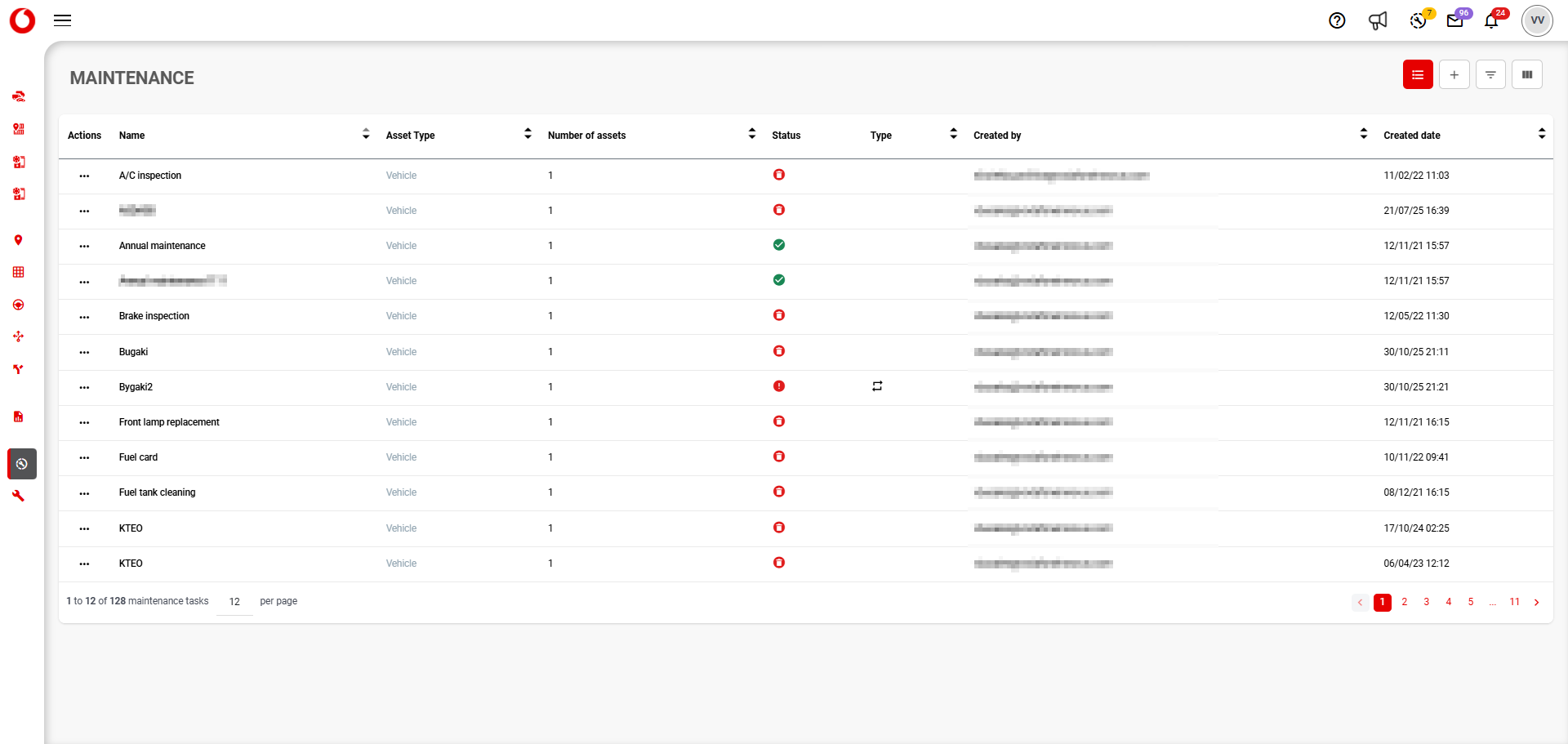Open the wrench icon in the sidebar
This screenshot has height=744, width=1568.
pyautogui.click(x=18, y=496)
